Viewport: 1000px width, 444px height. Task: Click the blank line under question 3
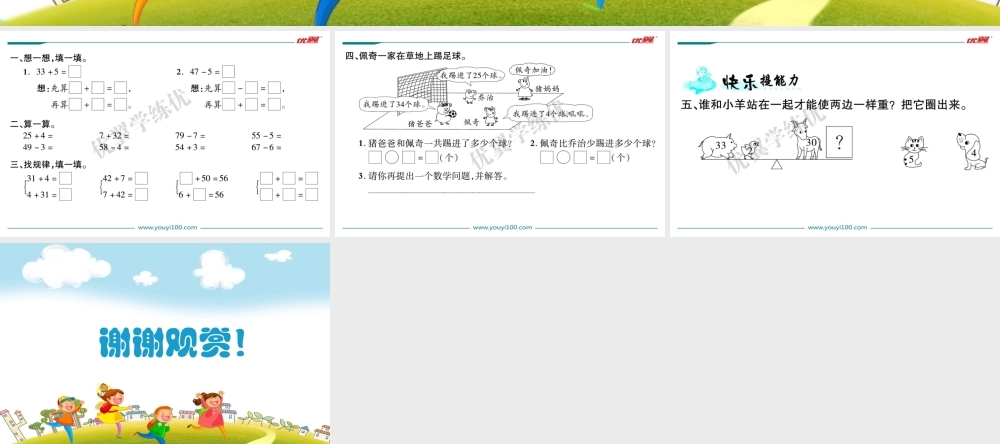pos(450,191)
